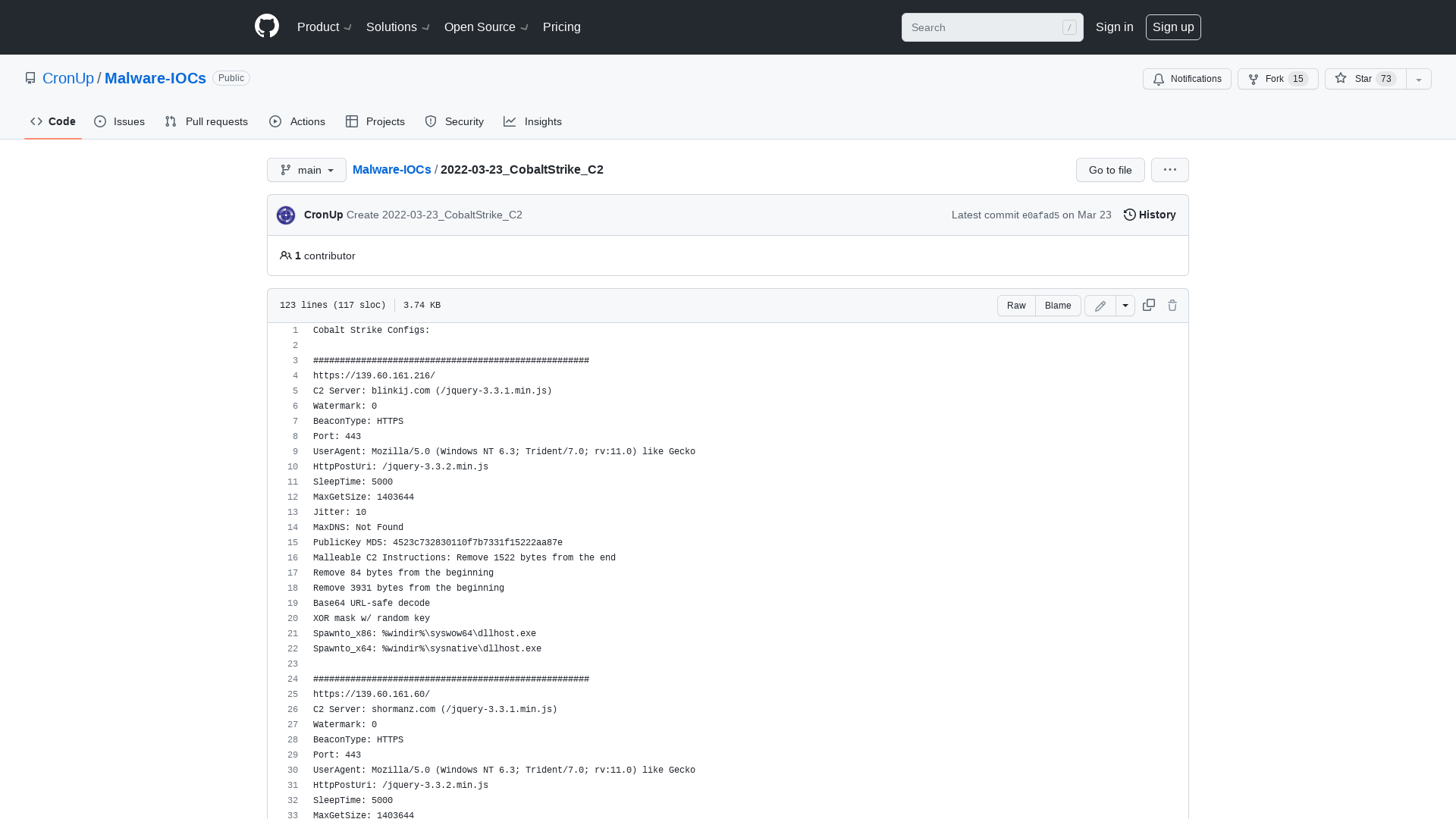The width and height of the screenshot is (1456, 819).
Task: Open the main branch selector
Action: pos(306,170)
